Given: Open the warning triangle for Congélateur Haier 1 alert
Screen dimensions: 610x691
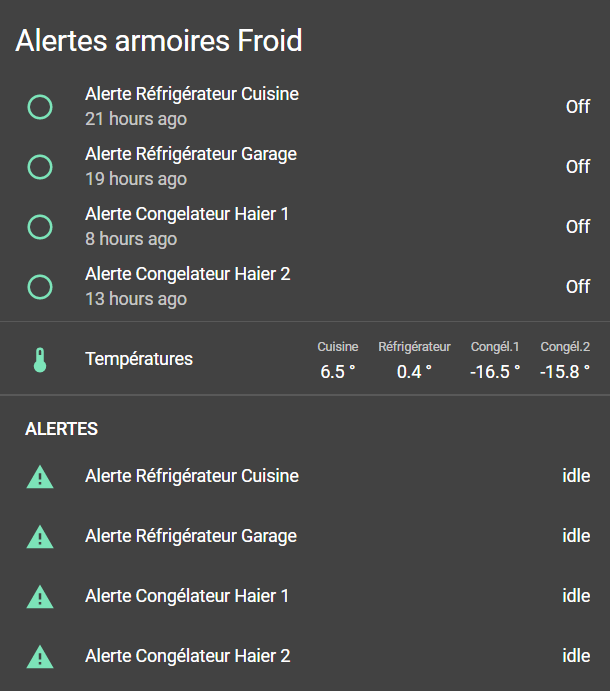Looking at the screenshot, I should [x=40, y=597].
